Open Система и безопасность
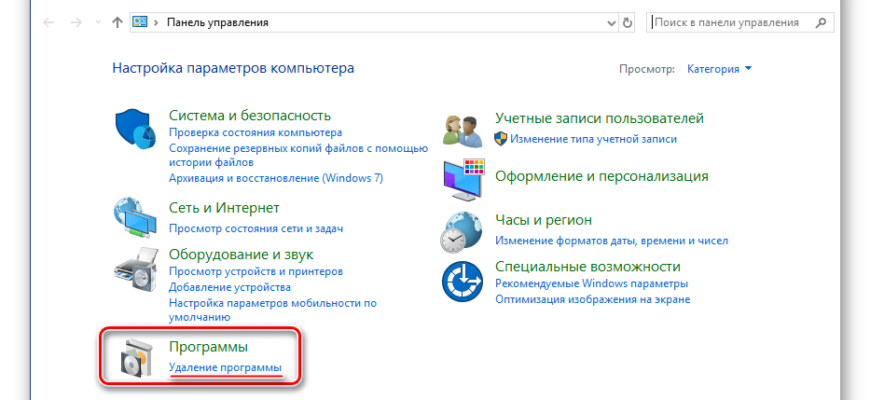Screen dimensions: 870x400 [x=250, y=115]
